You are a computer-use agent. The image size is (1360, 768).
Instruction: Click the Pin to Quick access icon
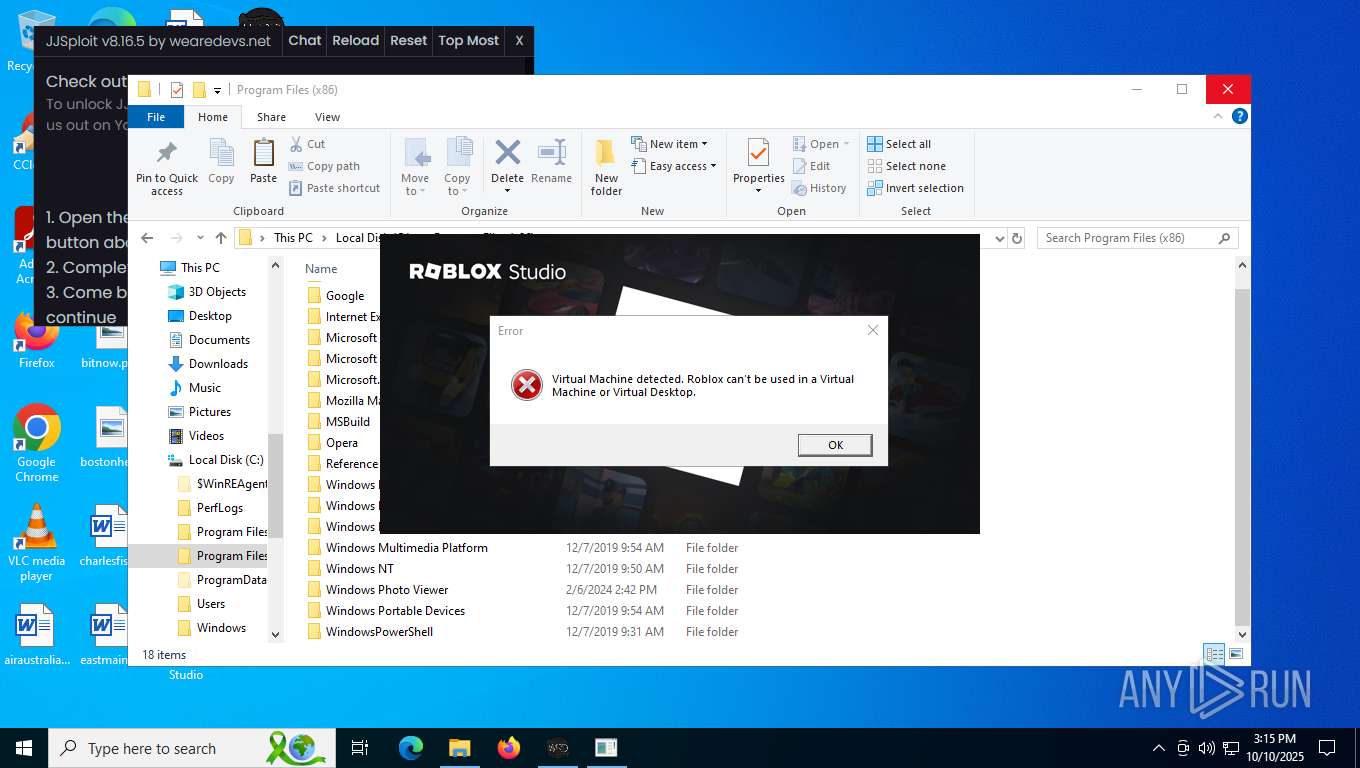click(167, 153)
